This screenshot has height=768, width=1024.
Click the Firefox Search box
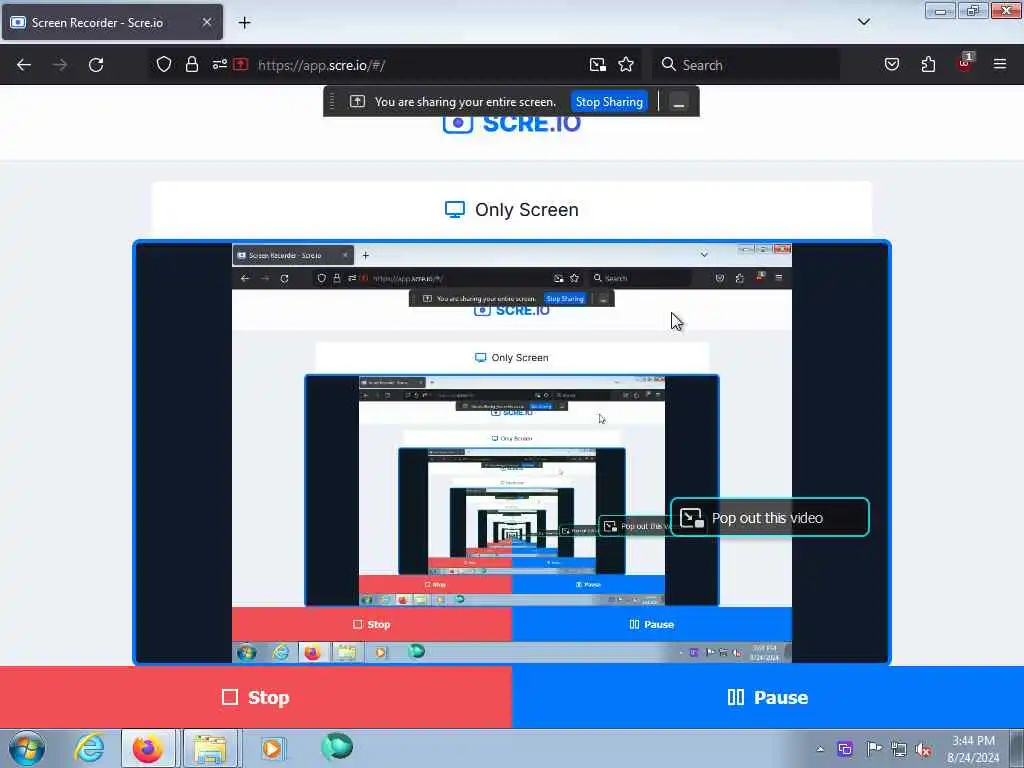point(746,65)
